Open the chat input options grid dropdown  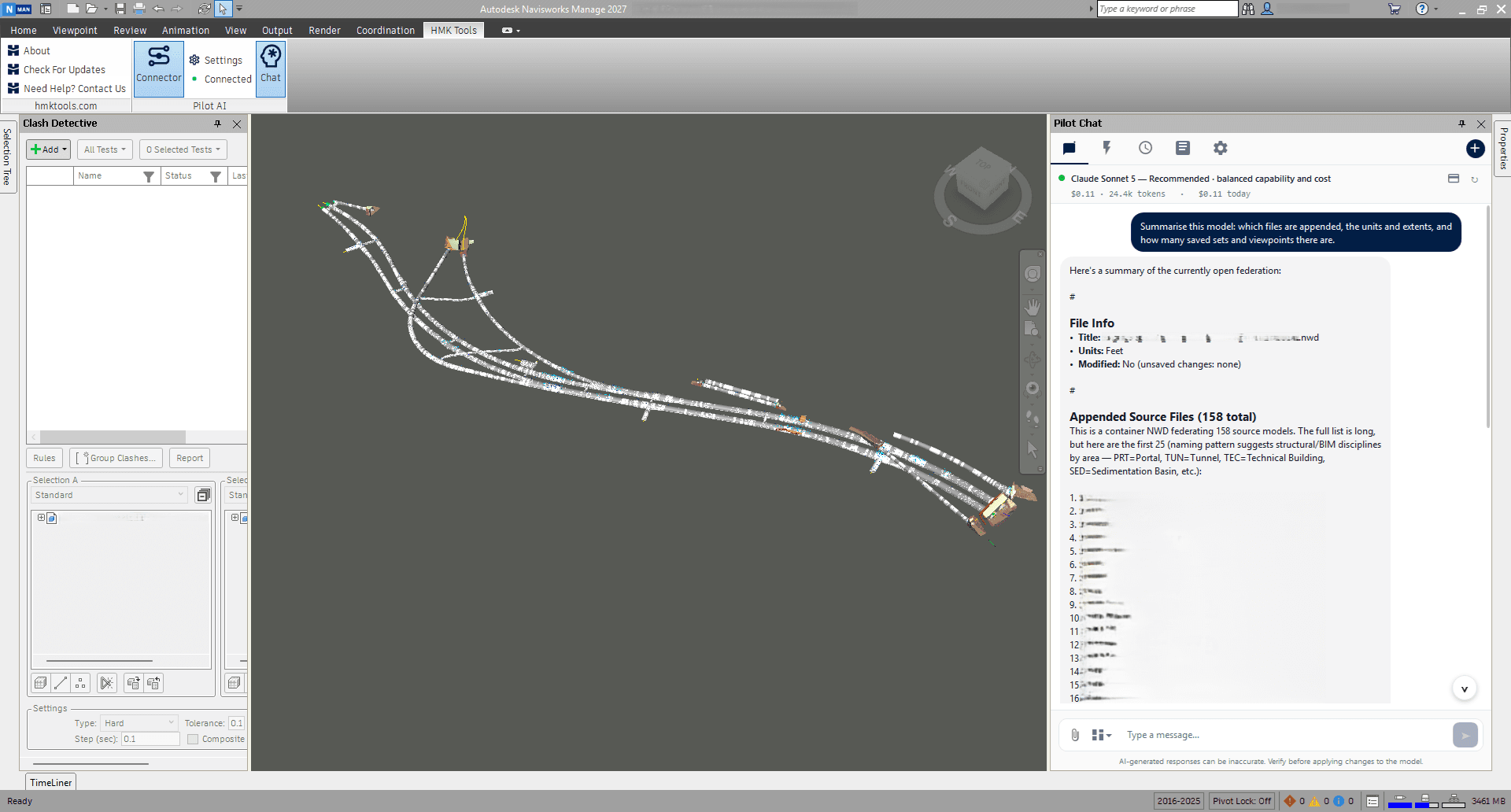pyautogui.click(x=1102, y=735)
